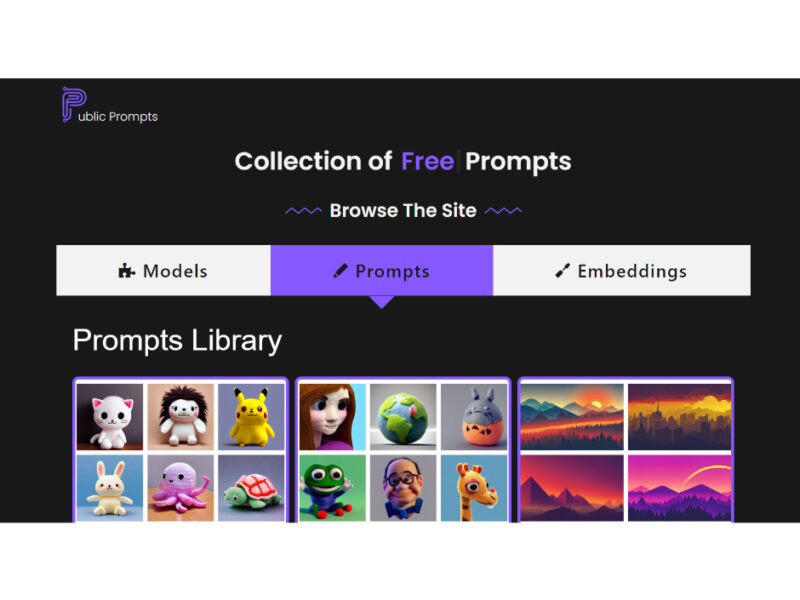Open the Embeddings tab
Viewport: 800px width, 600px height.
(621, 270)
